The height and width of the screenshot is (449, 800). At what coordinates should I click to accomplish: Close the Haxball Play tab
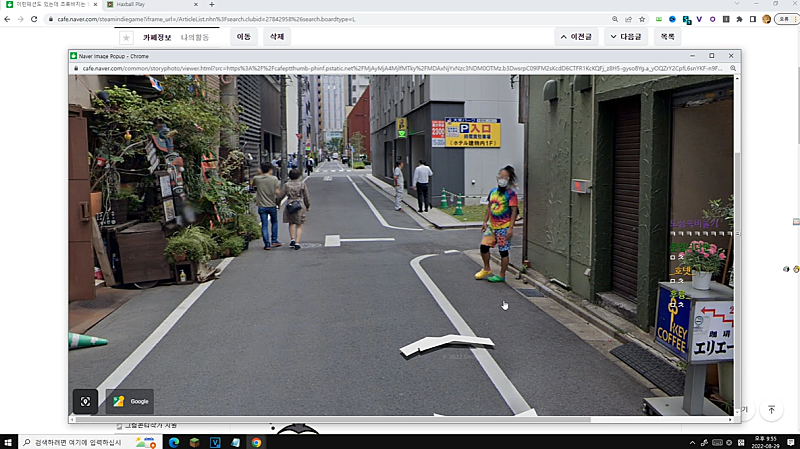click(x=196, y=4)
